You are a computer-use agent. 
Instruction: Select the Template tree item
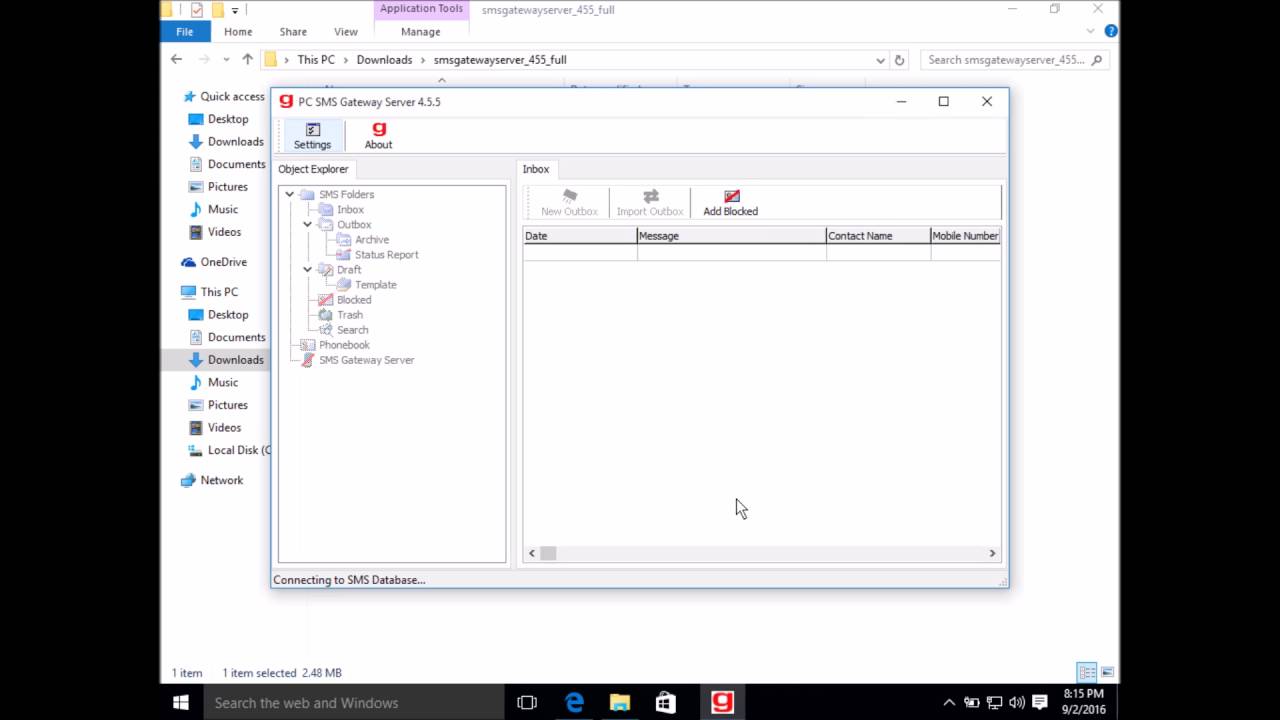tap(375, 285)
